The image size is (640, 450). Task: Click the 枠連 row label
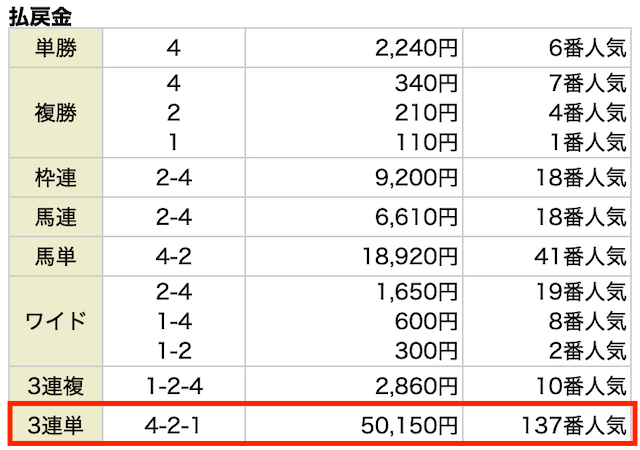pyautogui.click(x=56, y=178)
